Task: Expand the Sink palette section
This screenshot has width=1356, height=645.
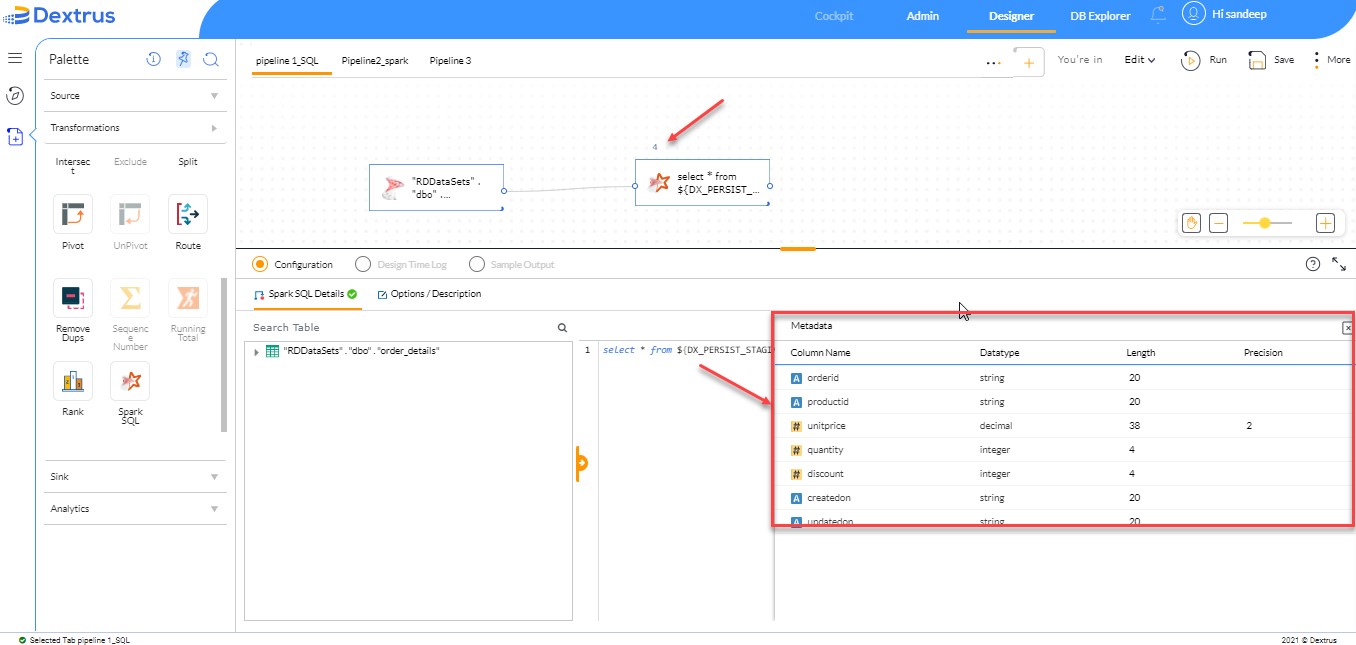Action: point(135,477)
